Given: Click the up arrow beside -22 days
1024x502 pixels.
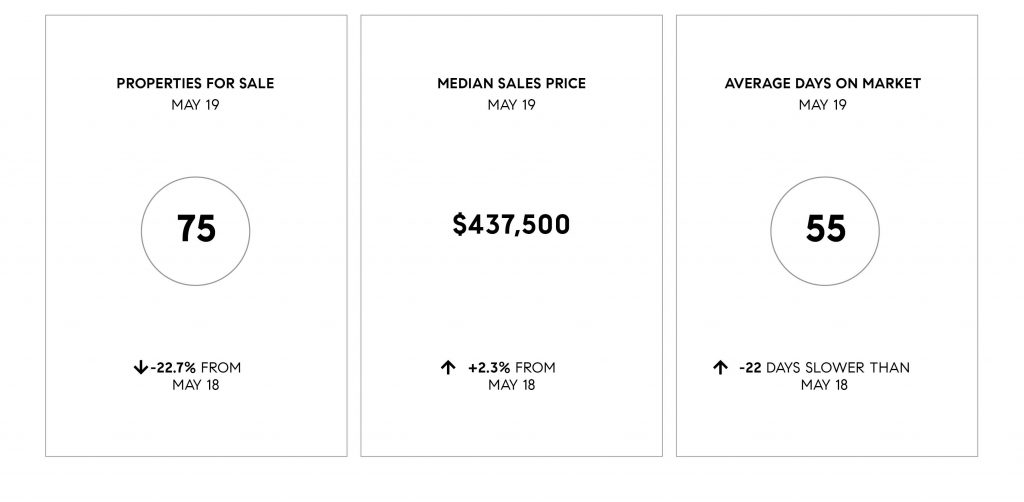Looking at the screenshot, I should pyautogui.click(x=720, y=368).
